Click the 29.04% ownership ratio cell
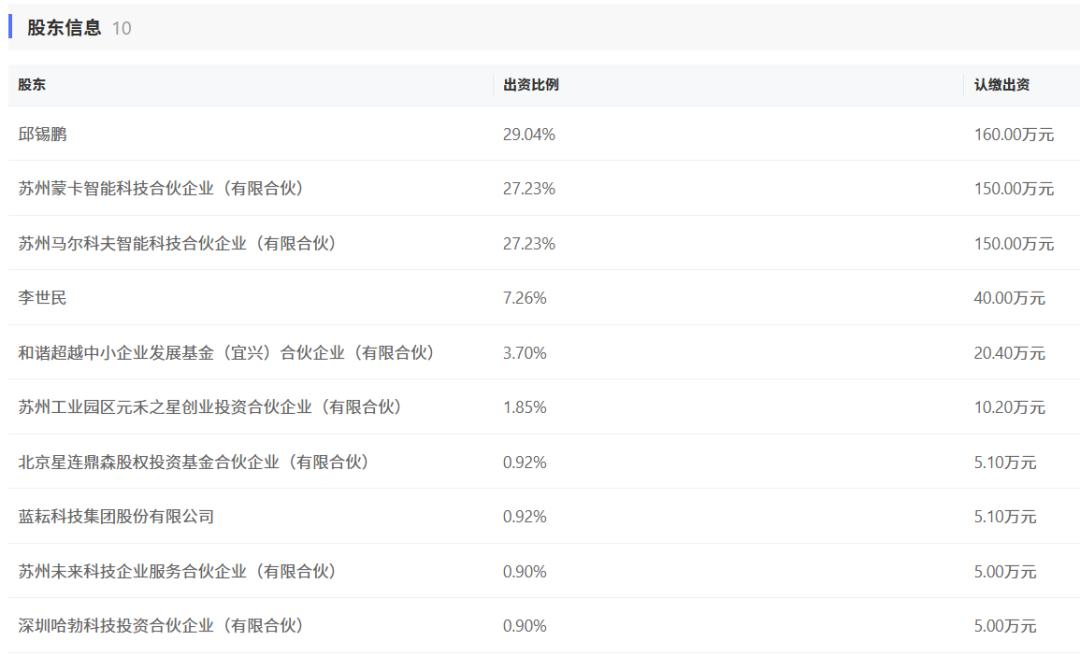The height and width of the screenshot is (655, 1080). point(529,134)
